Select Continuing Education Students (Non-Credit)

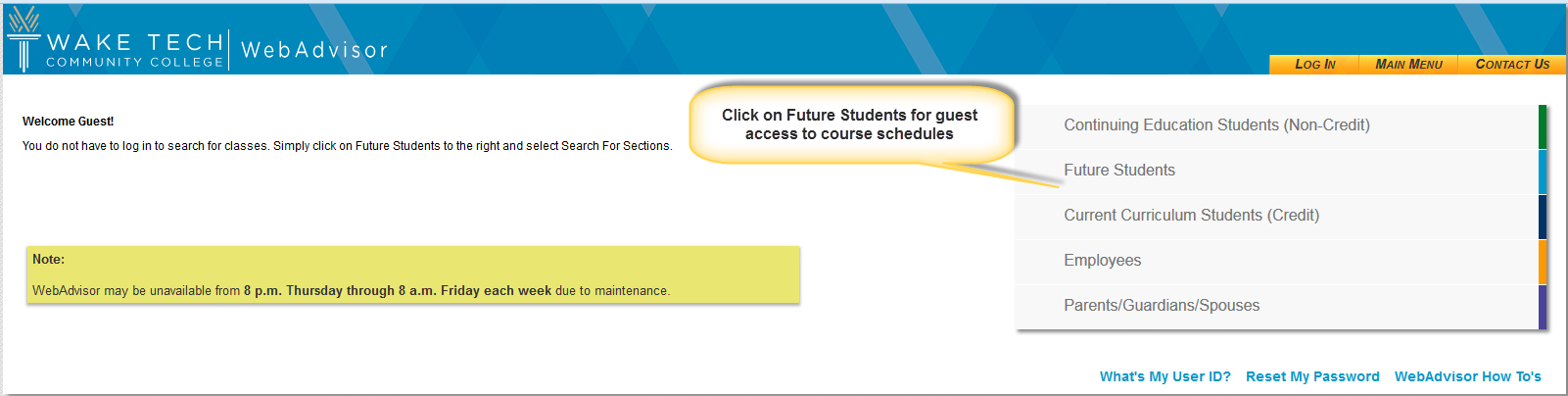pyautogui.click(x=1276, y=125)
